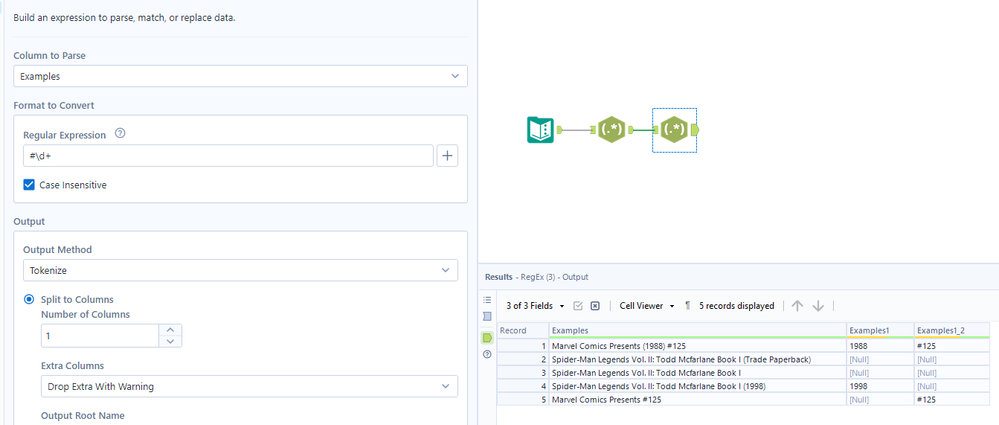The width and height of the screenshot is (999, 425).
Task: Click the question mark icon in Results sidebar
Action: (487, 354)
